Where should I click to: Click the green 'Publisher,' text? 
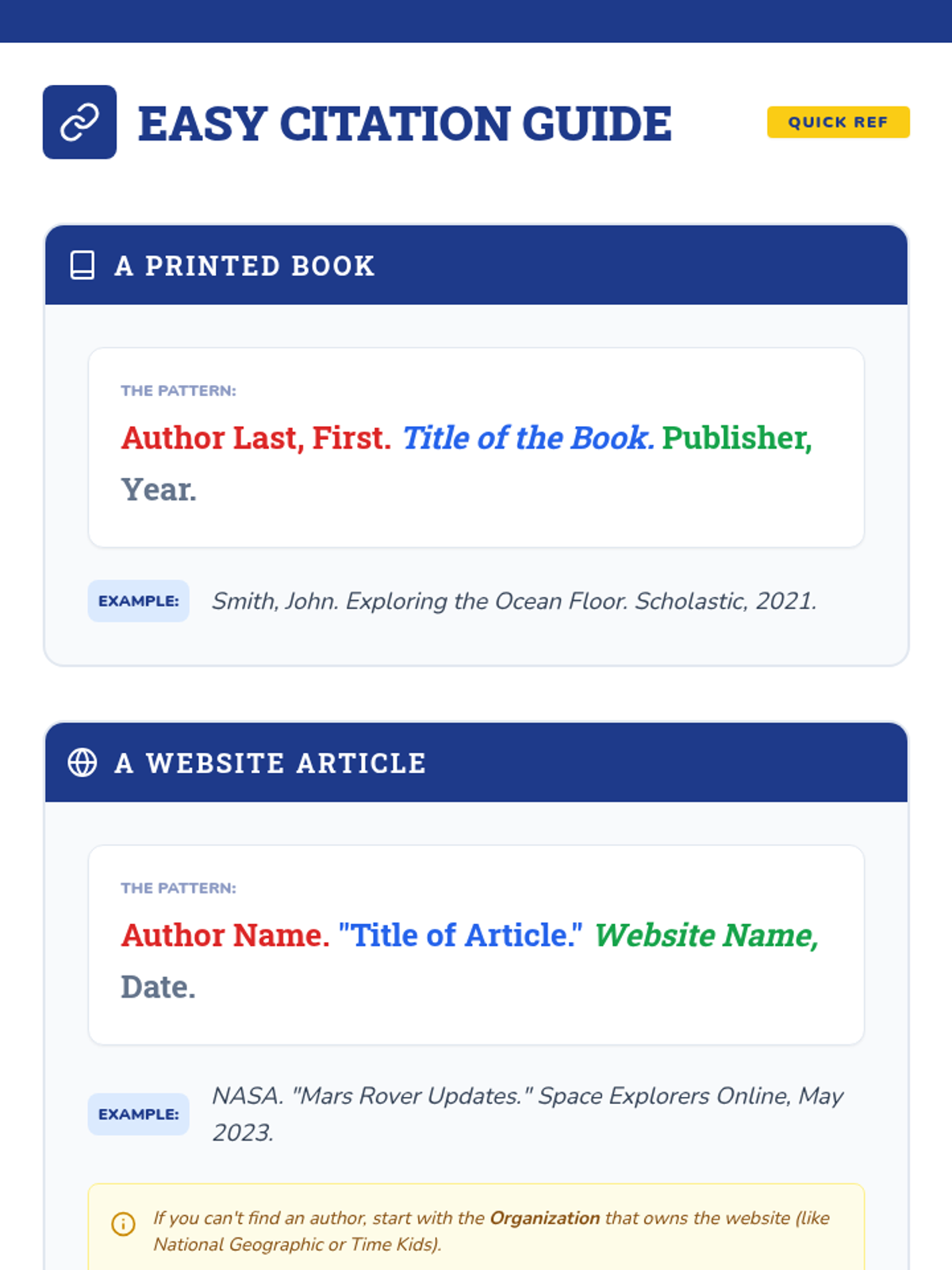point(737,438)
